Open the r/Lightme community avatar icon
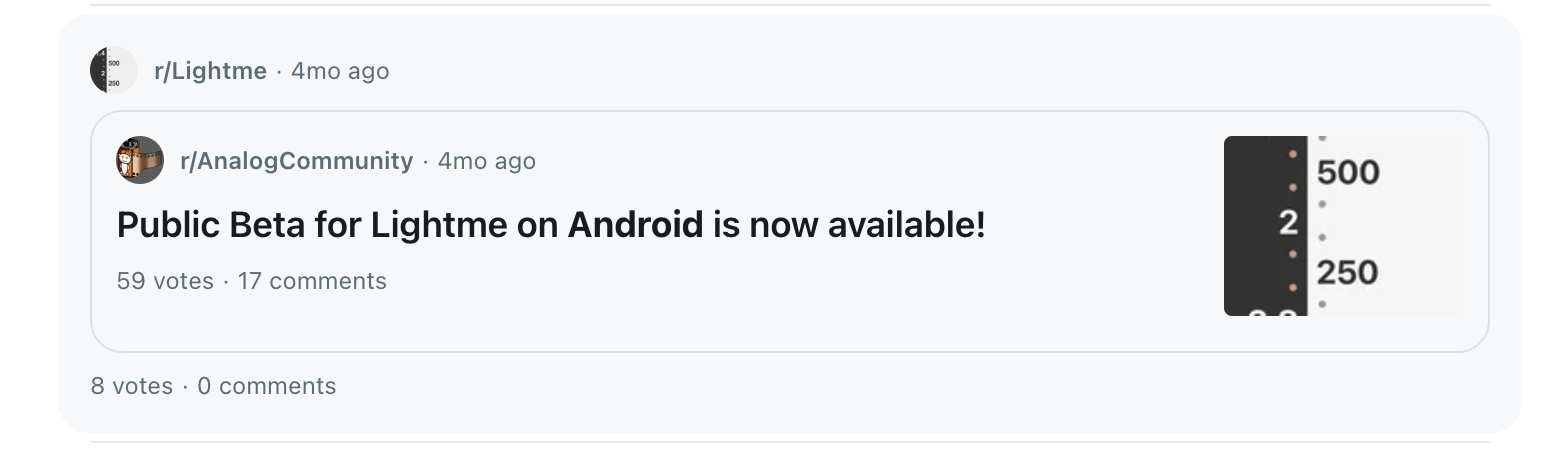 (114, 71)
